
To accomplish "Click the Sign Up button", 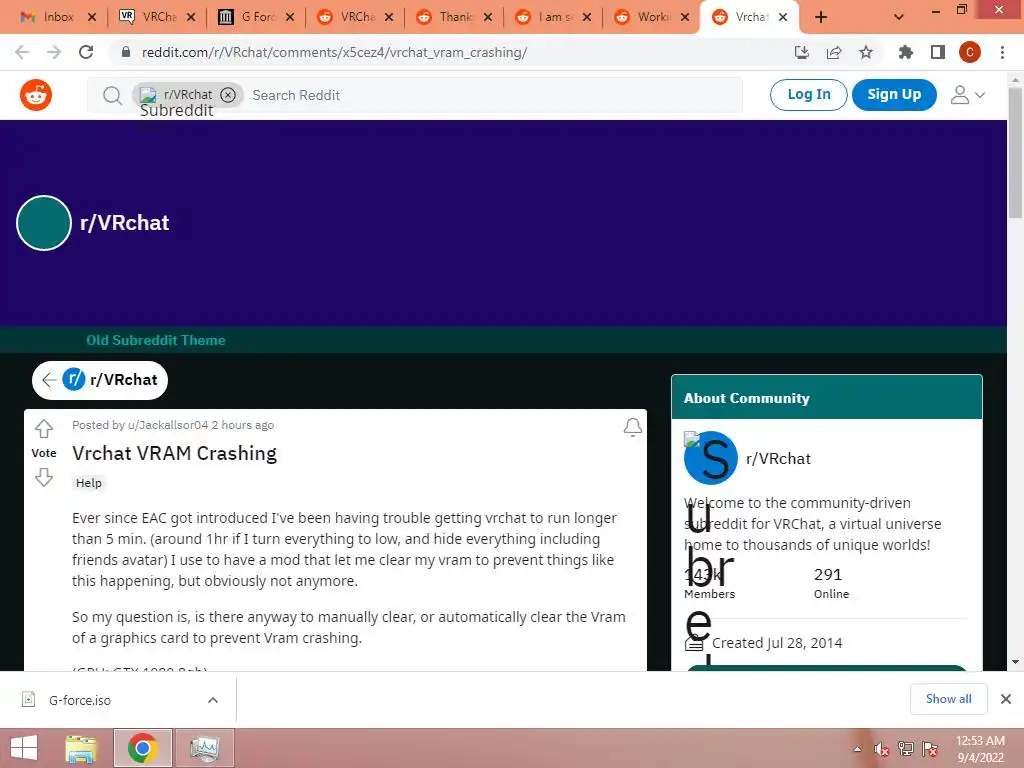I will (894, 95).
